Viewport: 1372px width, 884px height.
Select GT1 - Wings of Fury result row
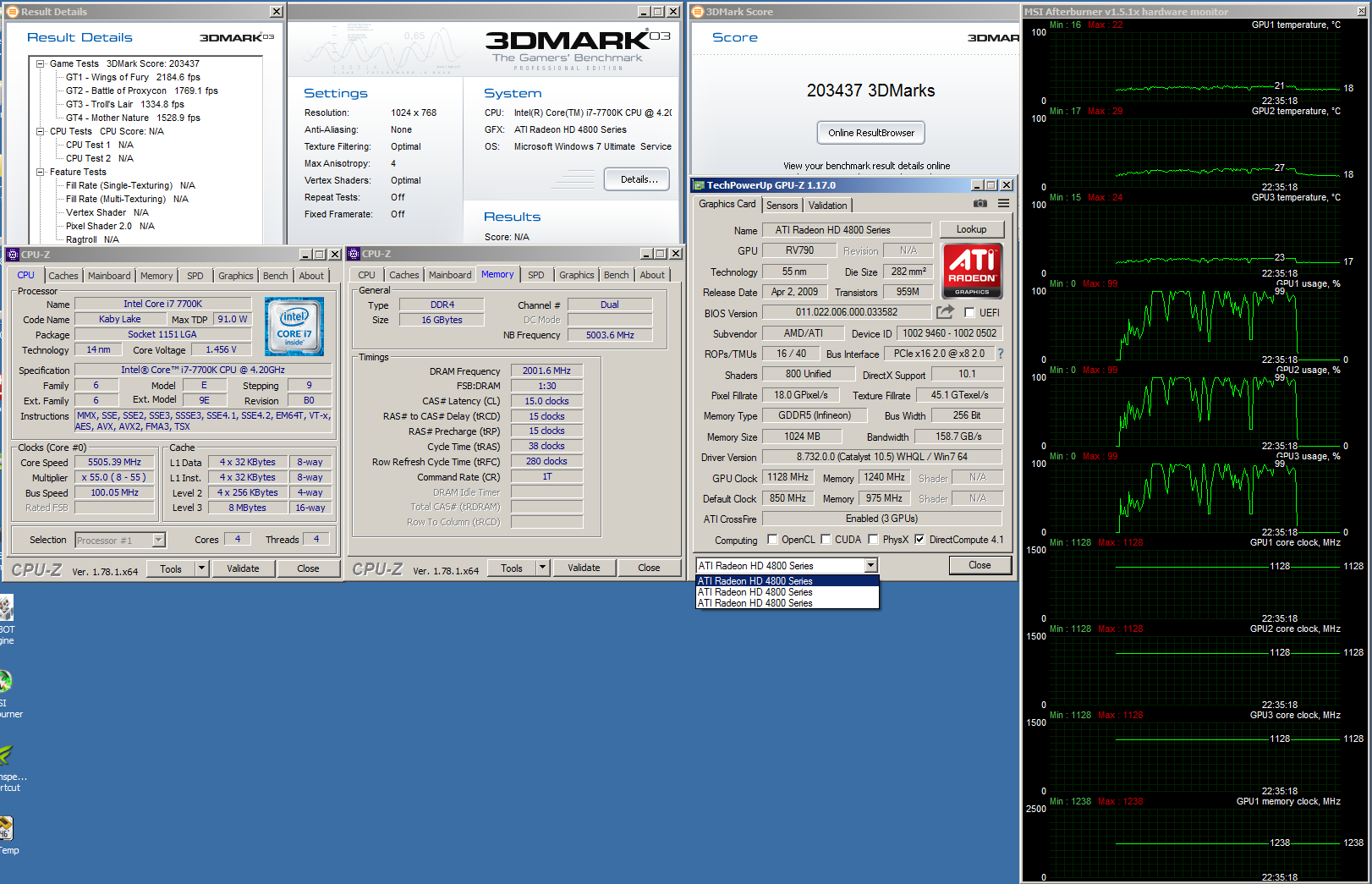click(133, 77)
